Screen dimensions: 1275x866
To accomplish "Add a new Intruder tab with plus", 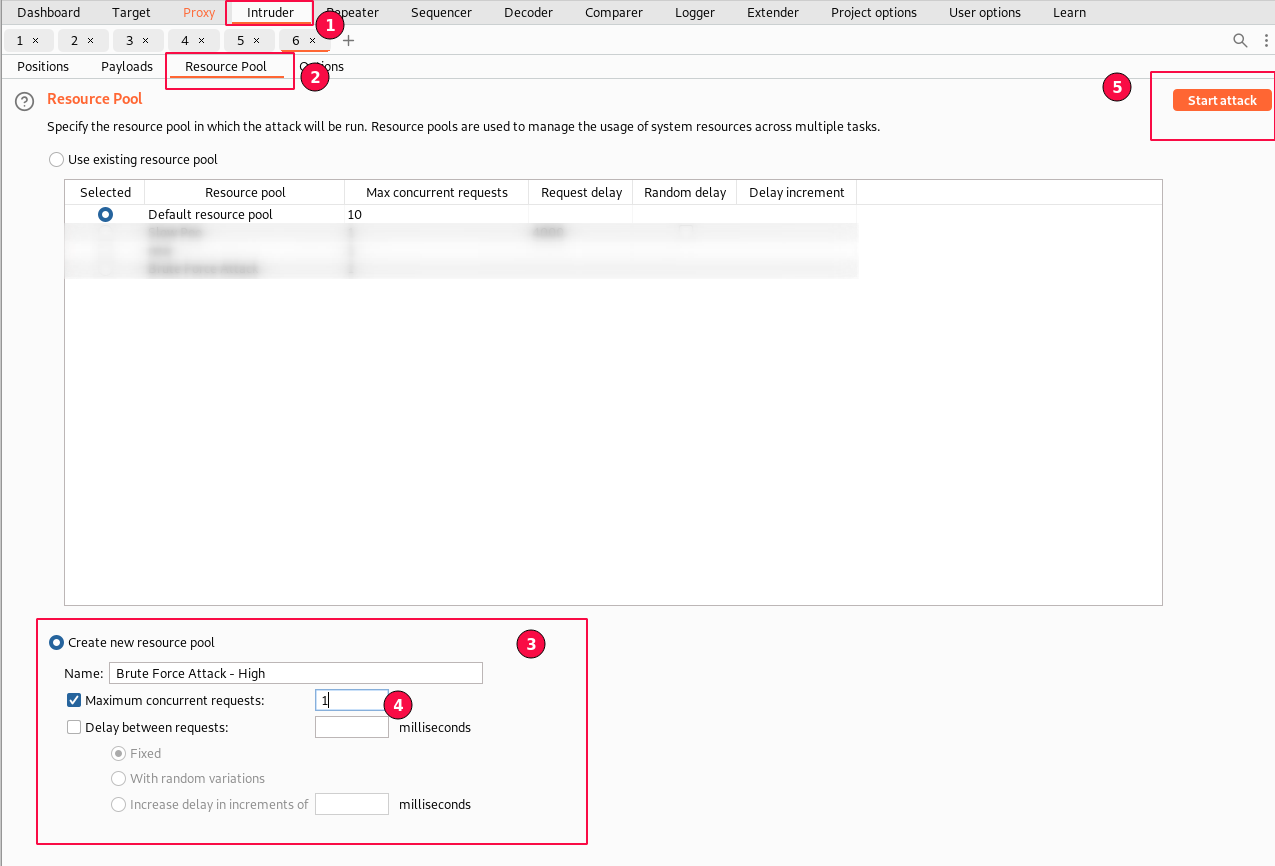I will point(349,41).
